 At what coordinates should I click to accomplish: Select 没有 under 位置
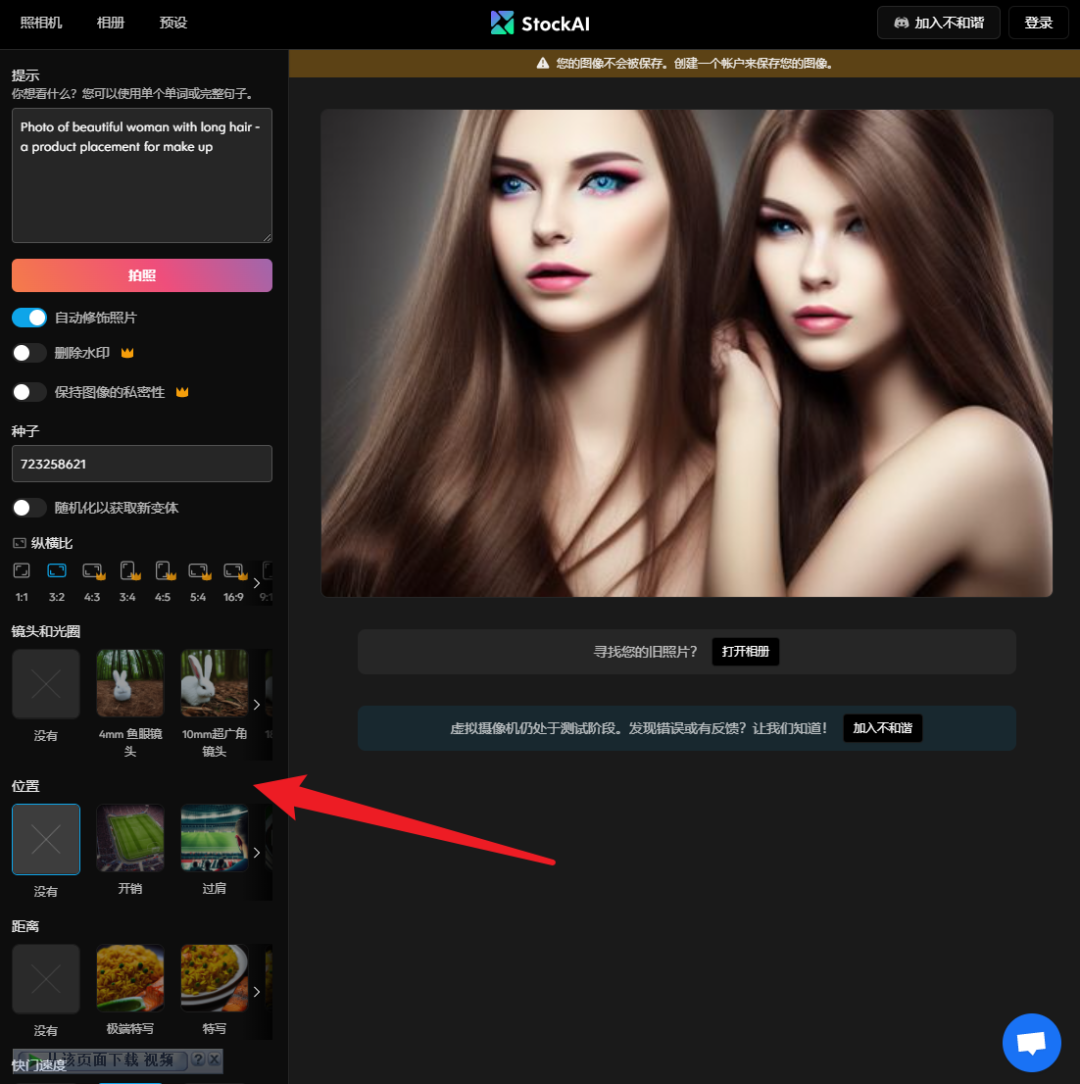[46, 839]
